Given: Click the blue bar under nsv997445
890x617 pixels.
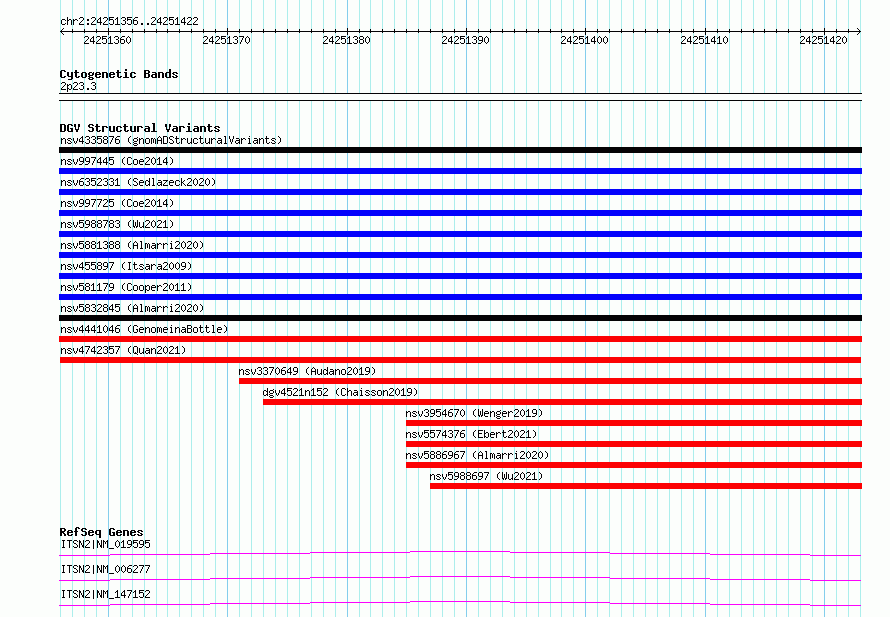Looking at the screenshot, I should [x=460, y=171].
